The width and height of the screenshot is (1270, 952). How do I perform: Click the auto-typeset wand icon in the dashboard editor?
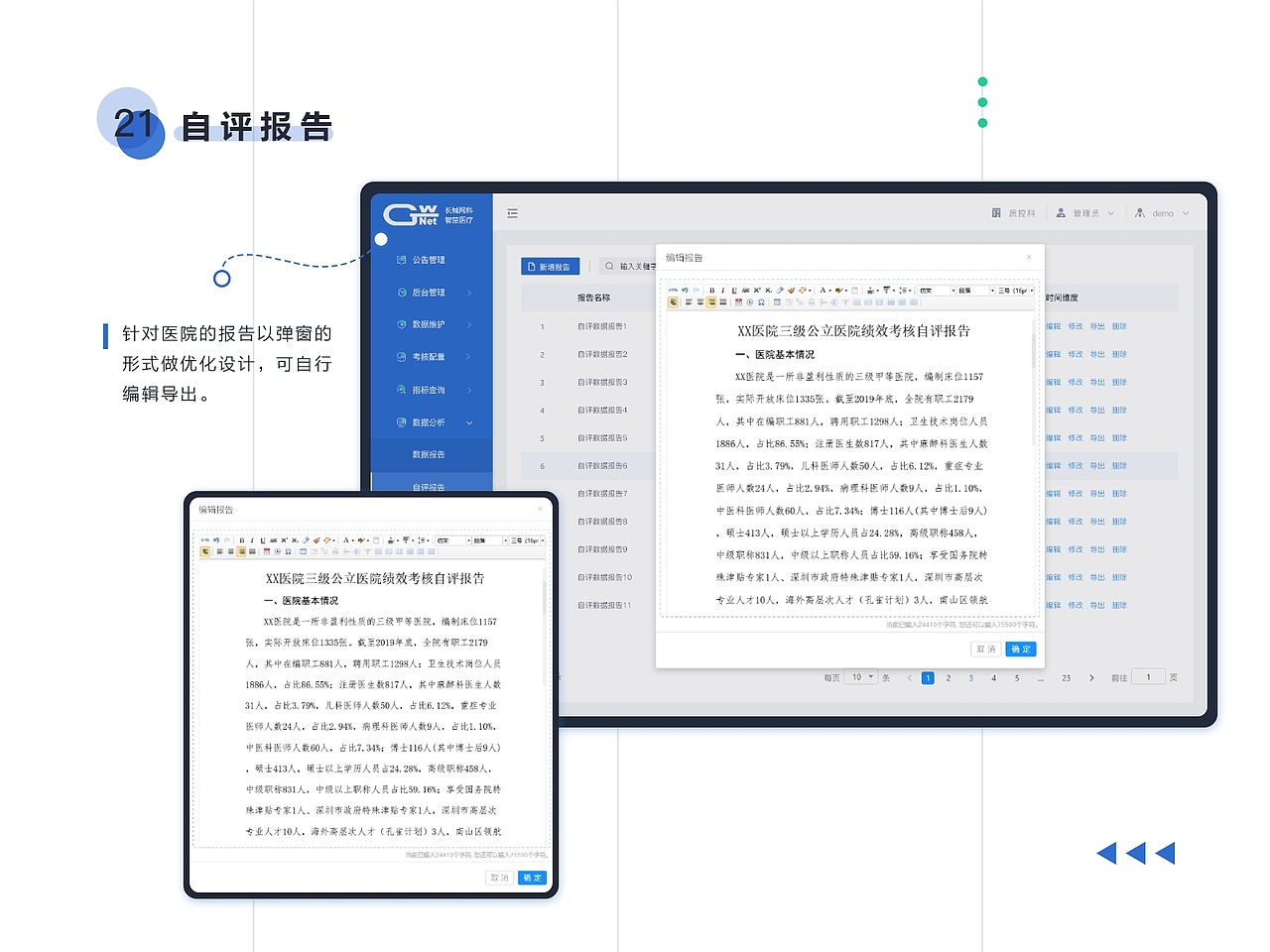point(804,291)
